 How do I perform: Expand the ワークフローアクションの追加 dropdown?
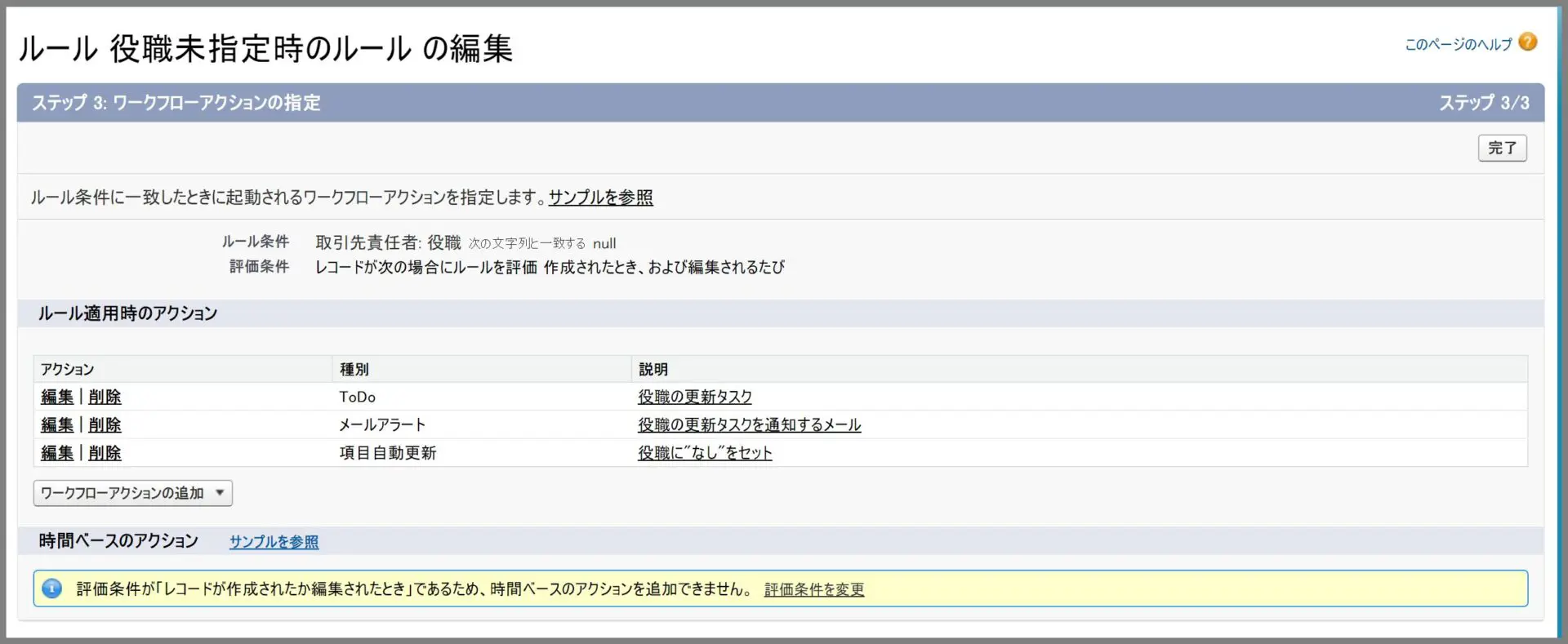(133, 493)
